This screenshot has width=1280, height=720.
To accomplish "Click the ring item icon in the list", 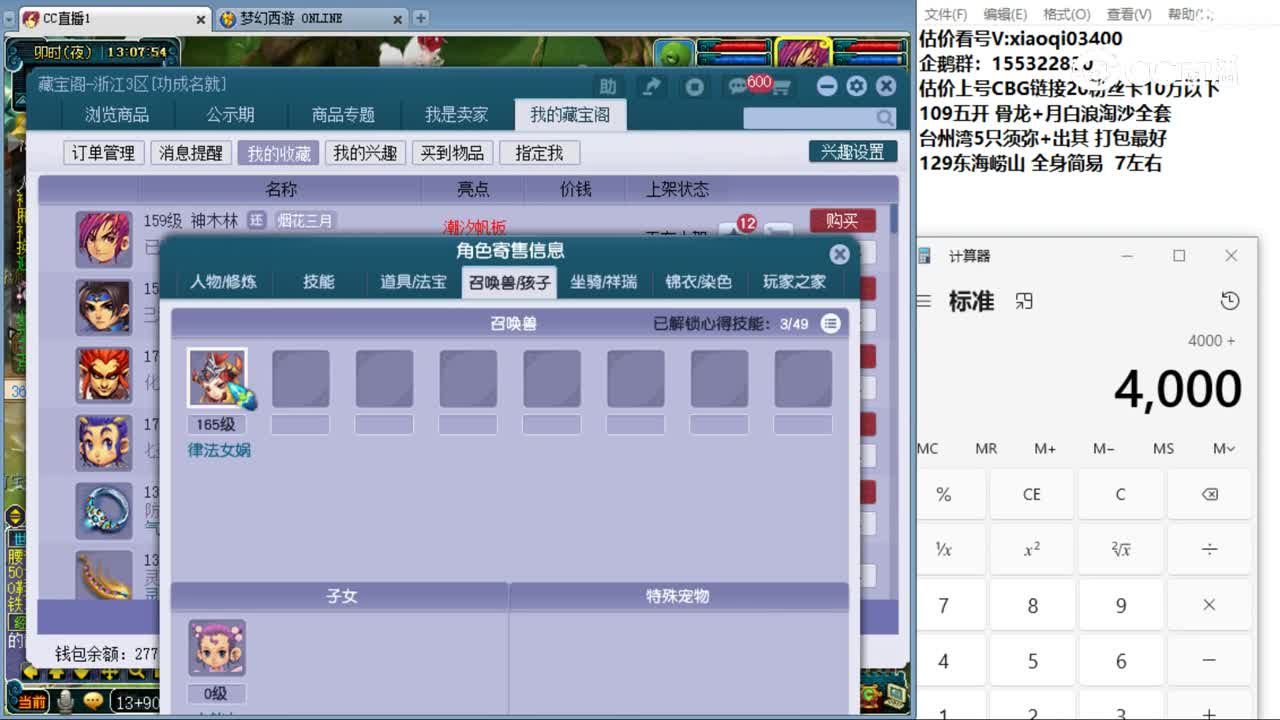I will [104, 511].
